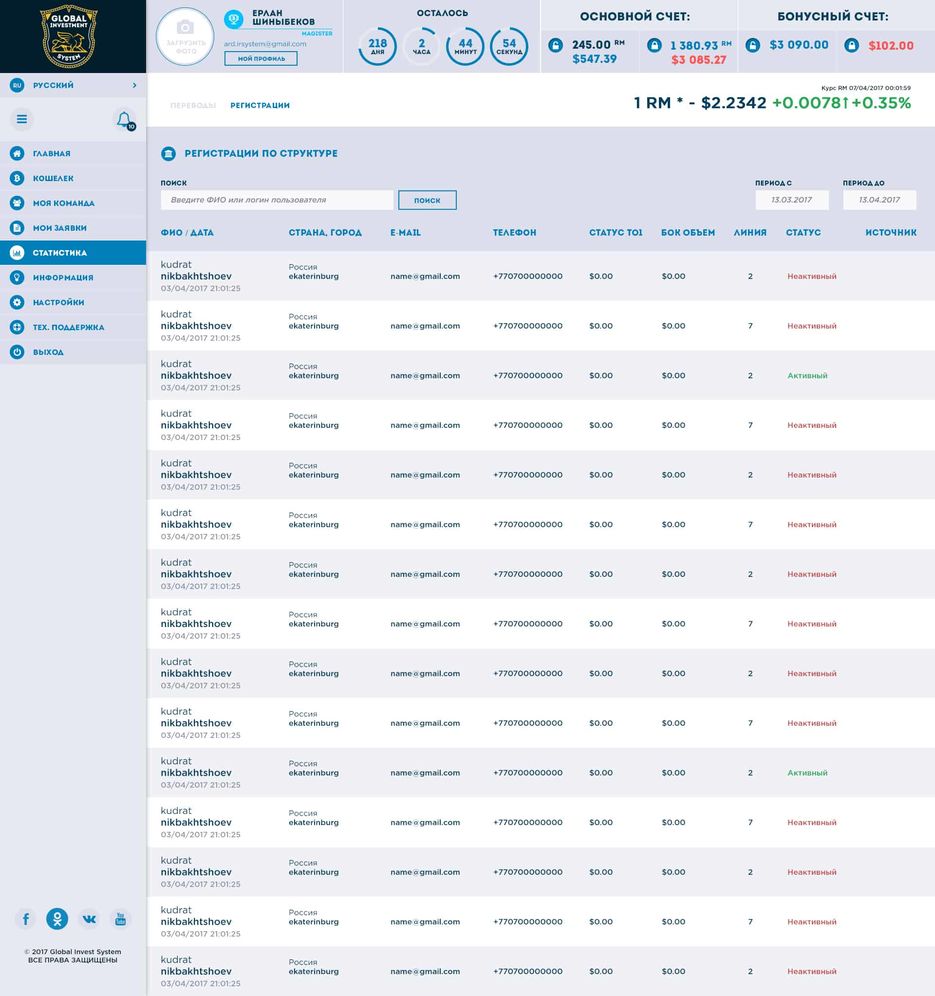Sort by Статус ТО1 column header
The width and height of the screenshot is (935, 996).
(x=615, y=232)
